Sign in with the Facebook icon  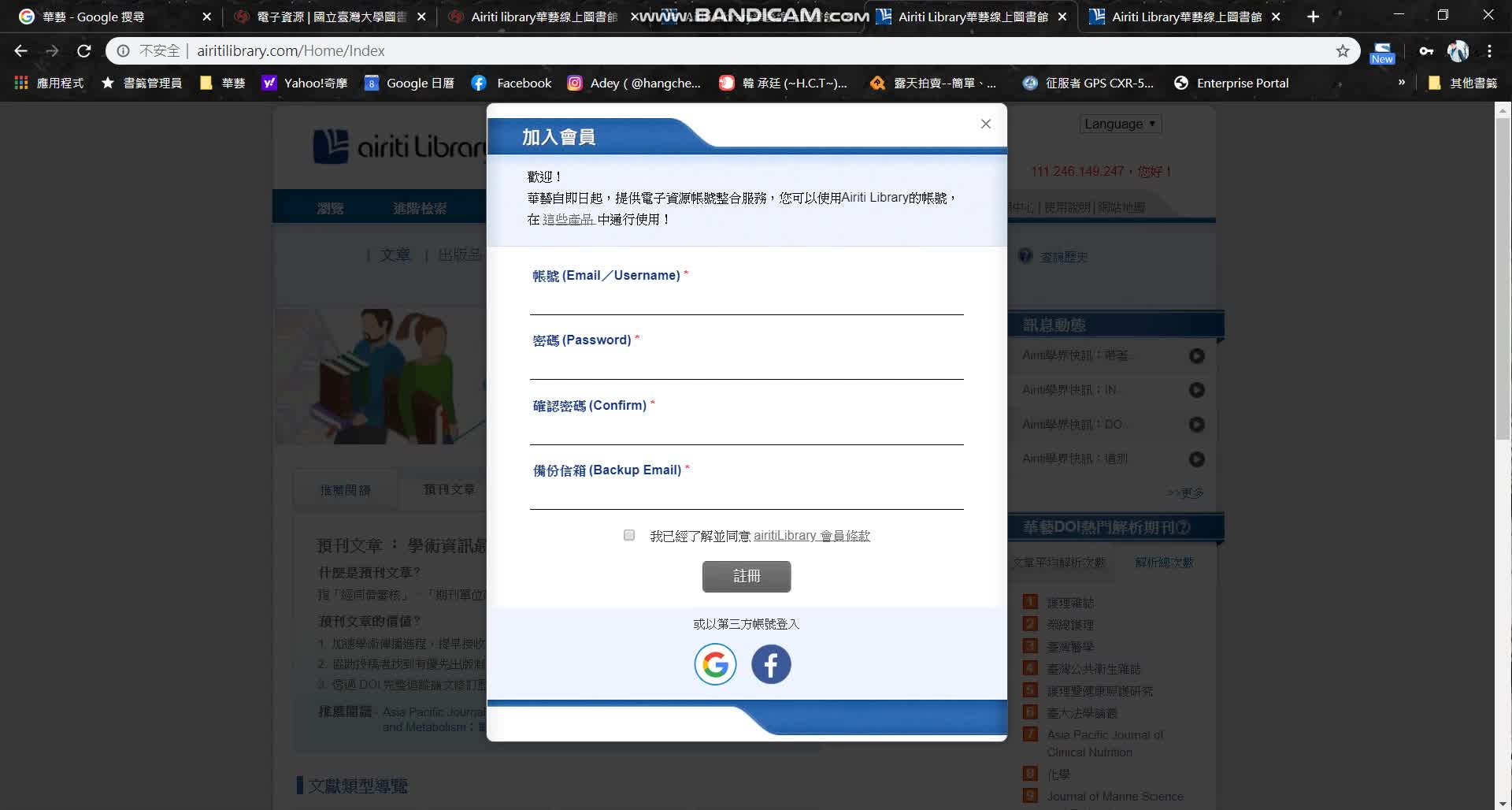(x=771, y=664)
